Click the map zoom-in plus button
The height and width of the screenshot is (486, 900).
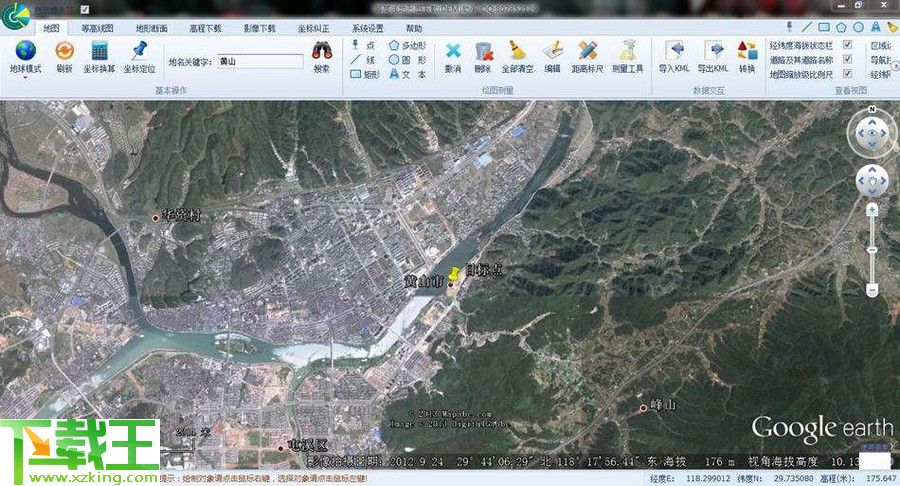point(872,210)
